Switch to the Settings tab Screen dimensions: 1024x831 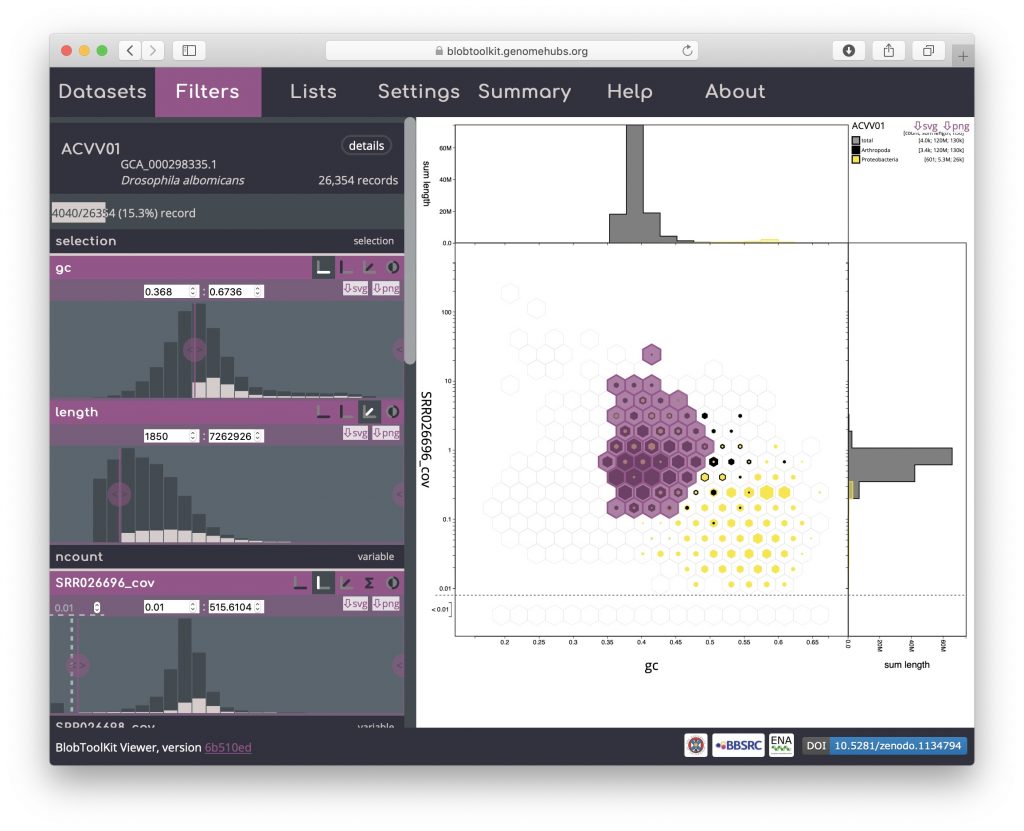[x=418, y=92]
